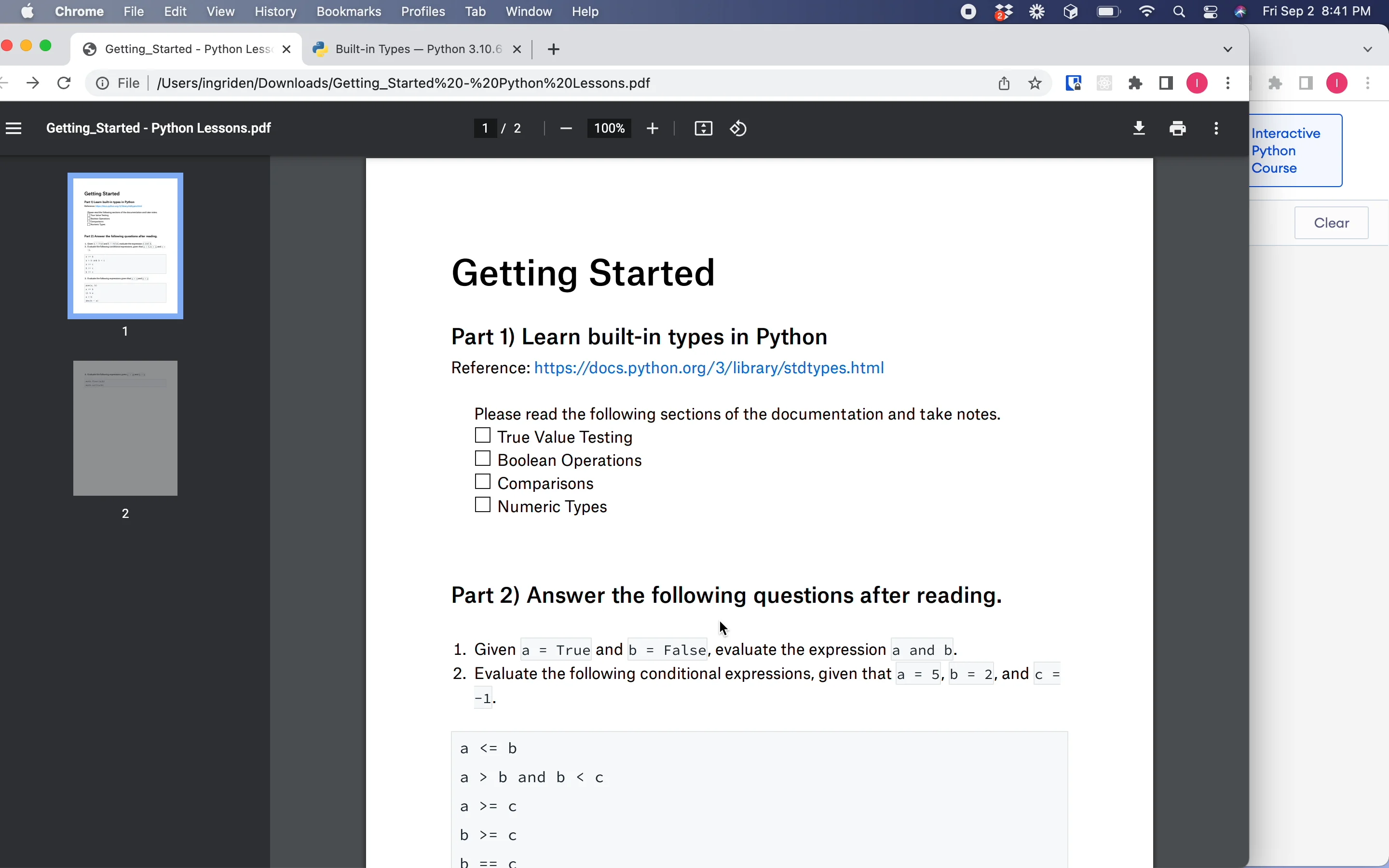The image size is (1389, 868).
Task: Print the PDF document
Action: pyautogui.click(x=1178, y=129)
